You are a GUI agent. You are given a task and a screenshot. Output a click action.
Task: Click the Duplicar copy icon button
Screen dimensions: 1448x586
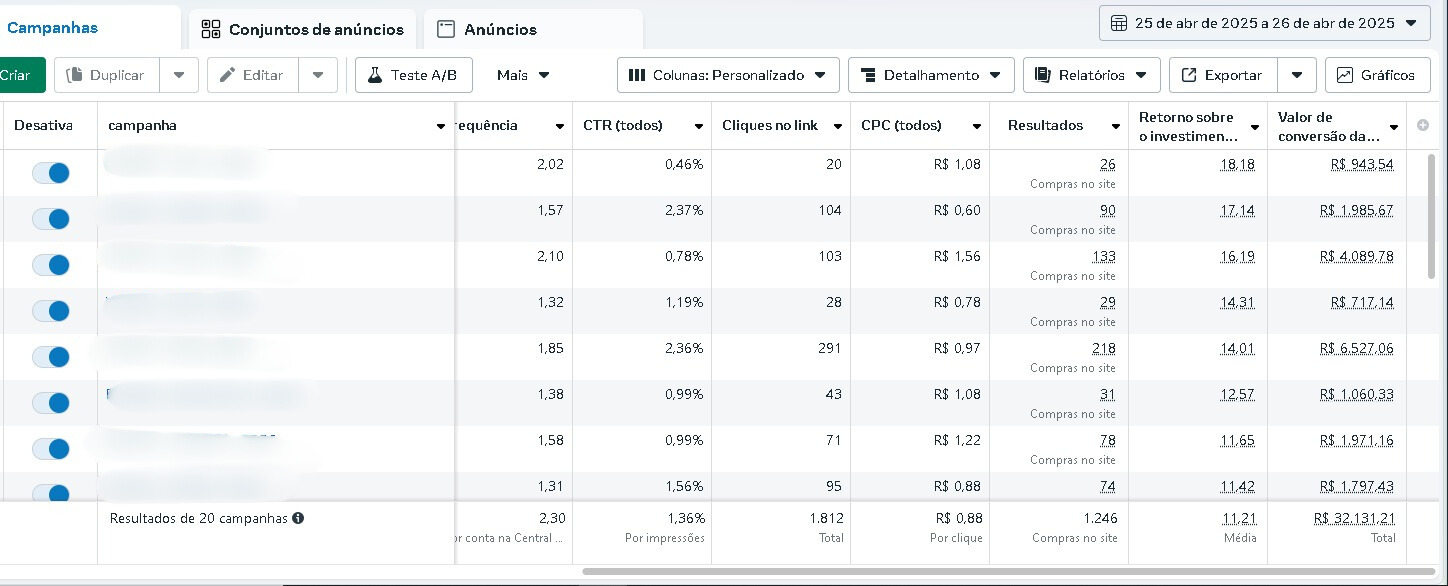click(x=106, y=75)
